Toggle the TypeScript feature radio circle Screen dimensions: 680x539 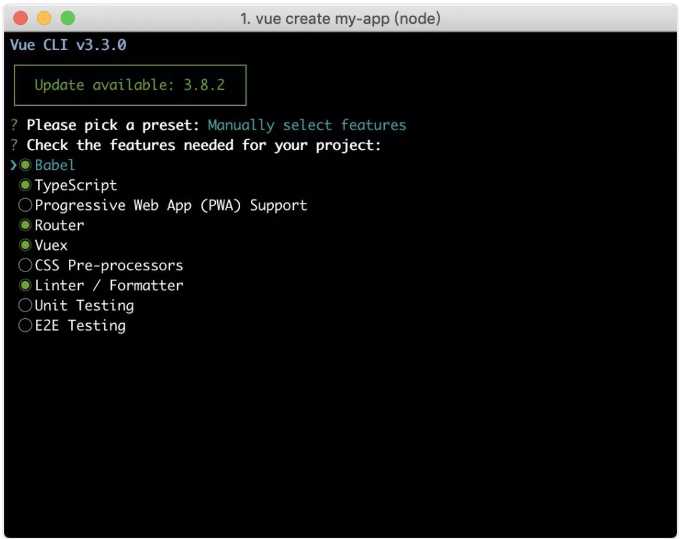(25, 185)
